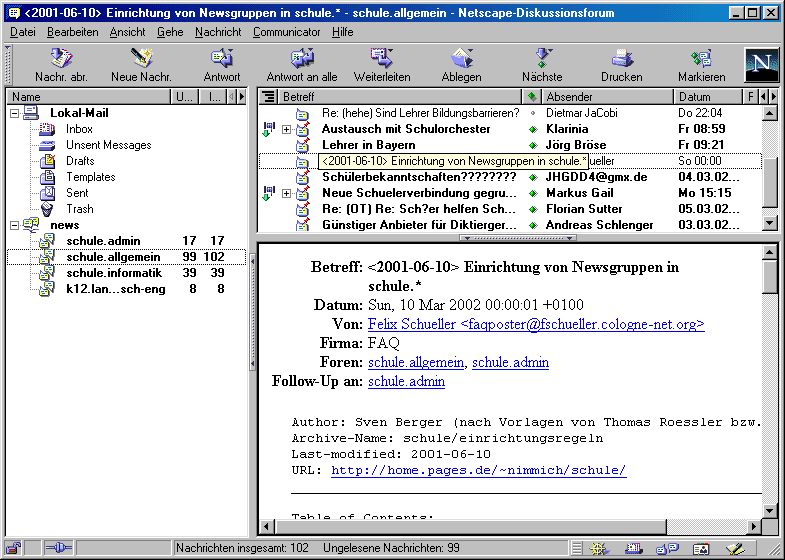The width and height of the screenshot is (785, 560).
Task: Open the Trash folder
Action: click(x=79, y=209)
